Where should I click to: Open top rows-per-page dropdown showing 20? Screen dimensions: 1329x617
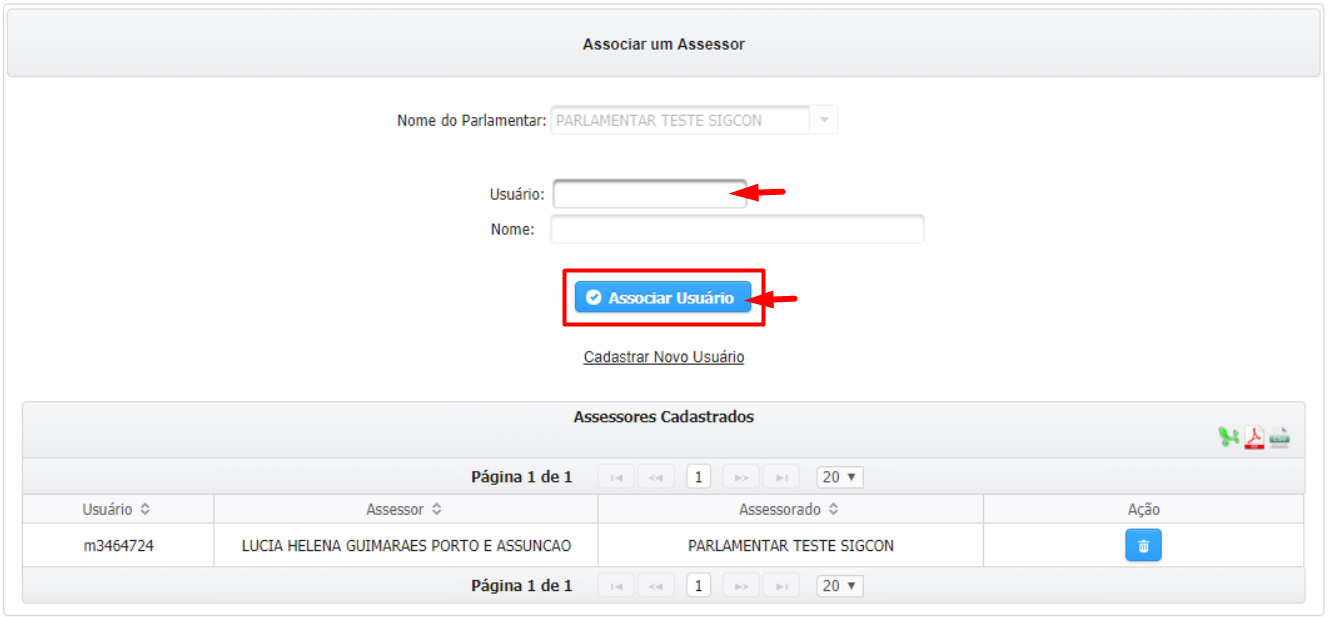(x=840, y=477)
